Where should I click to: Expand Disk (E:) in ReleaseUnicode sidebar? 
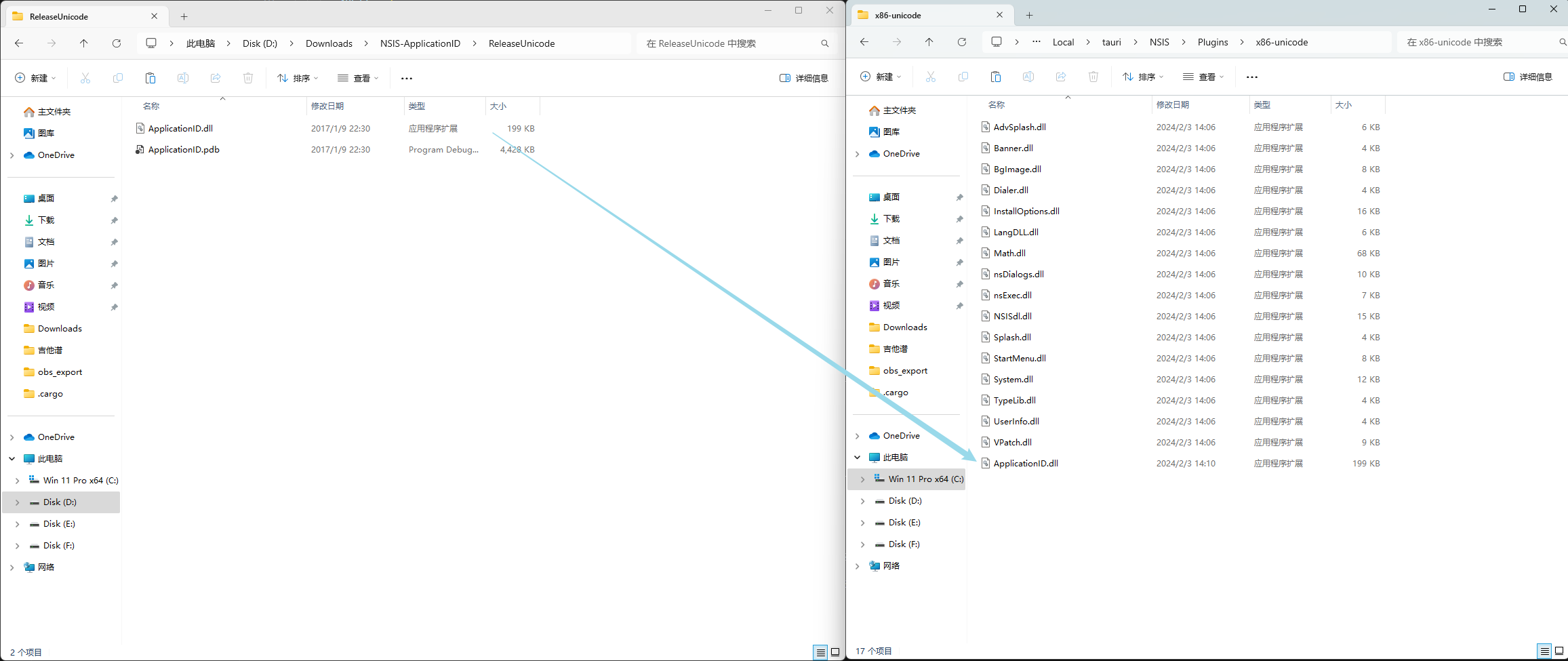18,524
